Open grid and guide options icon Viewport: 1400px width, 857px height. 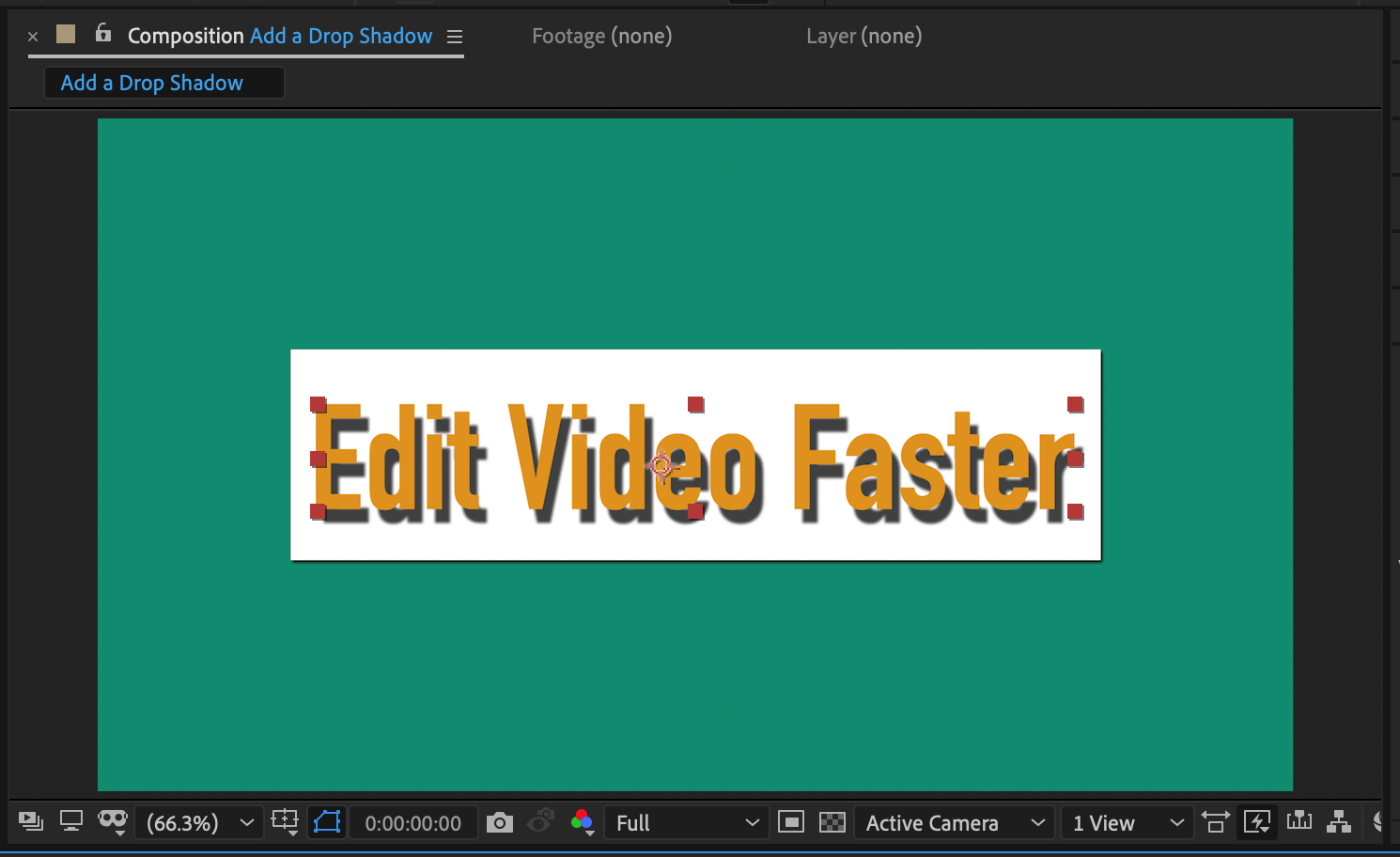pyautogui.click(x=285, y=822)
